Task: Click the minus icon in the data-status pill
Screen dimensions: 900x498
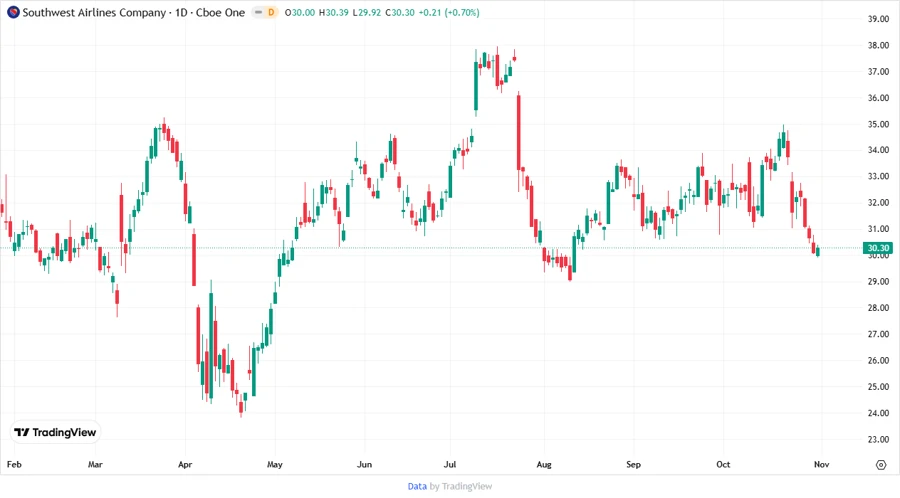Action: 258,12
